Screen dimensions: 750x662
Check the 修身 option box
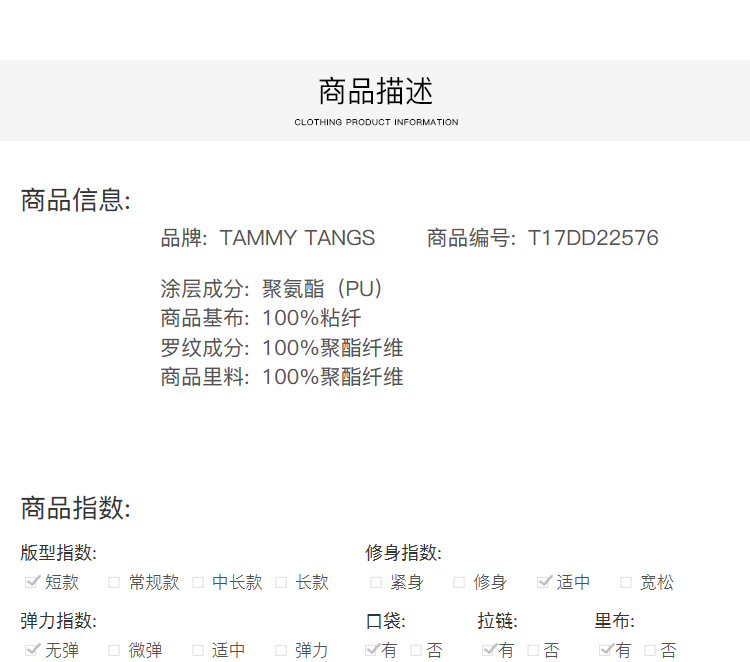click(459, 582)
